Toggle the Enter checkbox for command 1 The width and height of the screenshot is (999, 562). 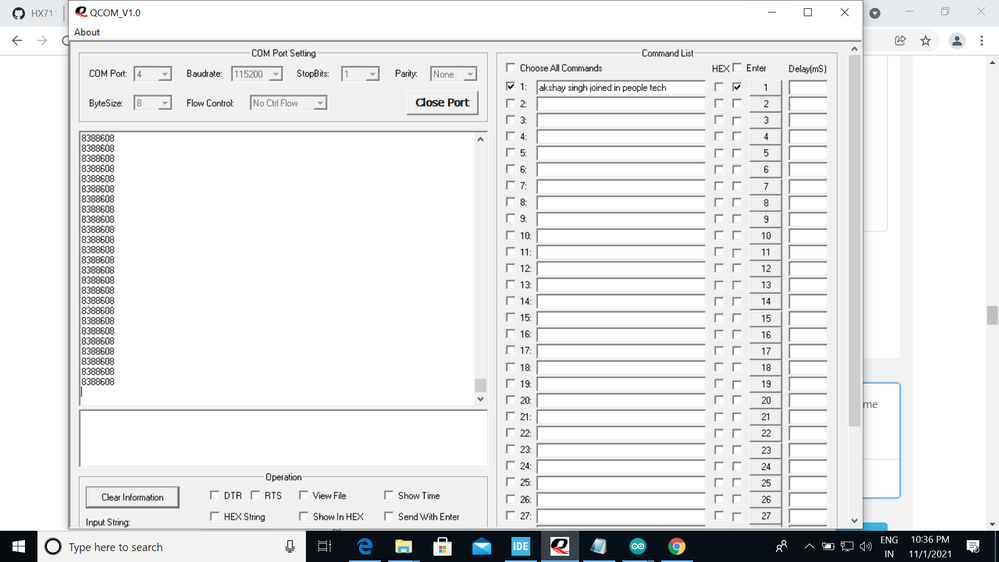coord(737,87)
